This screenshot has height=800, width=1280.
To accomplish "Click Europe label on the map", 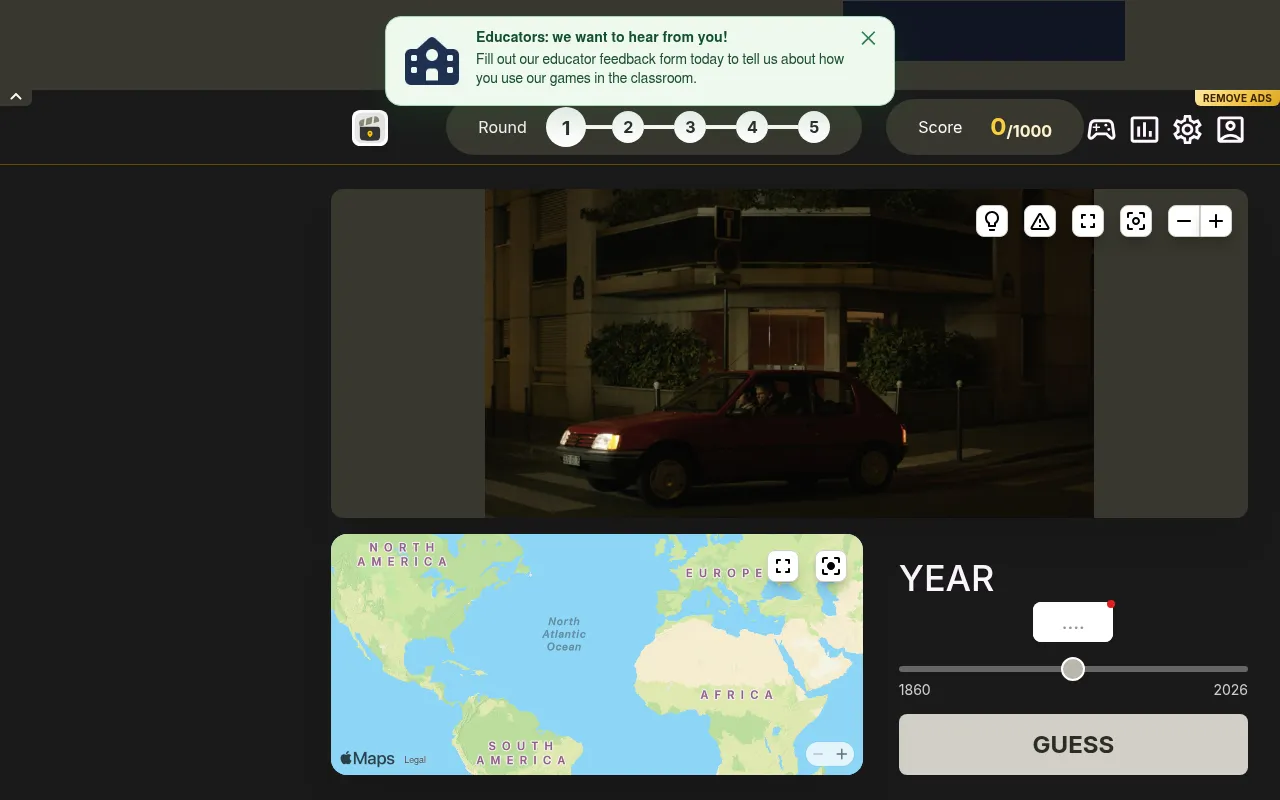I will click(725, 573).
